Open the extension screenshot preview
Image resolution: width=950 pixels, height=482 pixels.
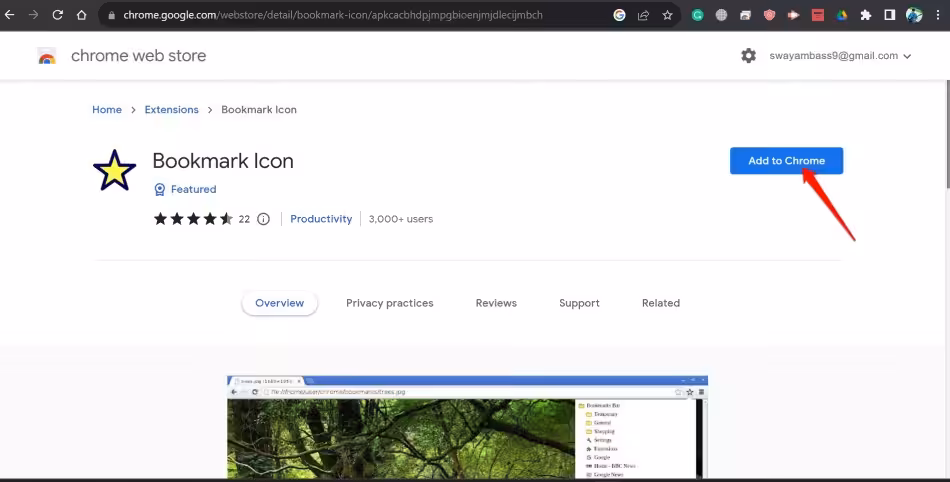pos(467,428)
